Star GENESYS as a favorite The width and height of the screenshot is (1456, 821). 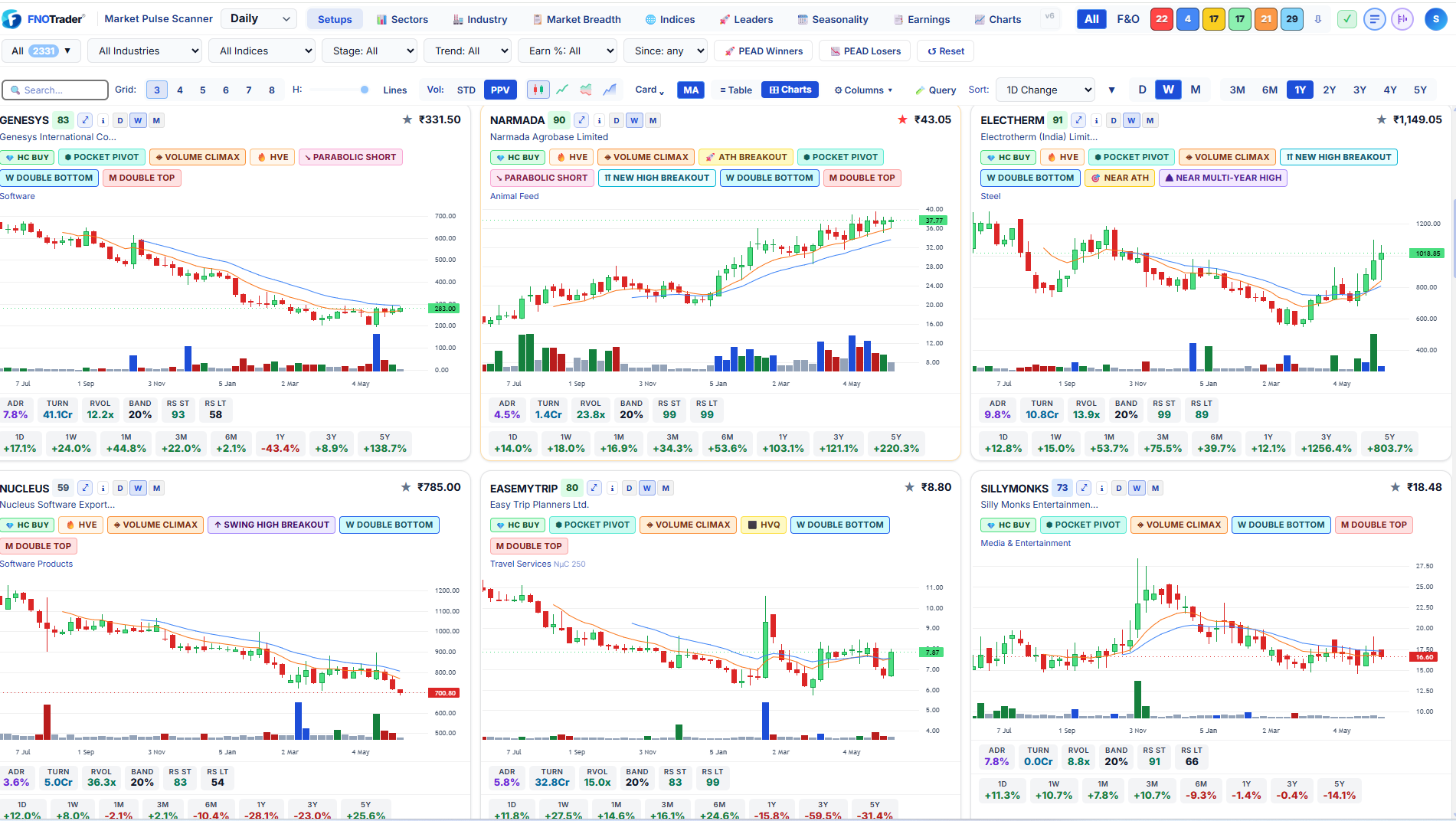[x=407, y=119]
